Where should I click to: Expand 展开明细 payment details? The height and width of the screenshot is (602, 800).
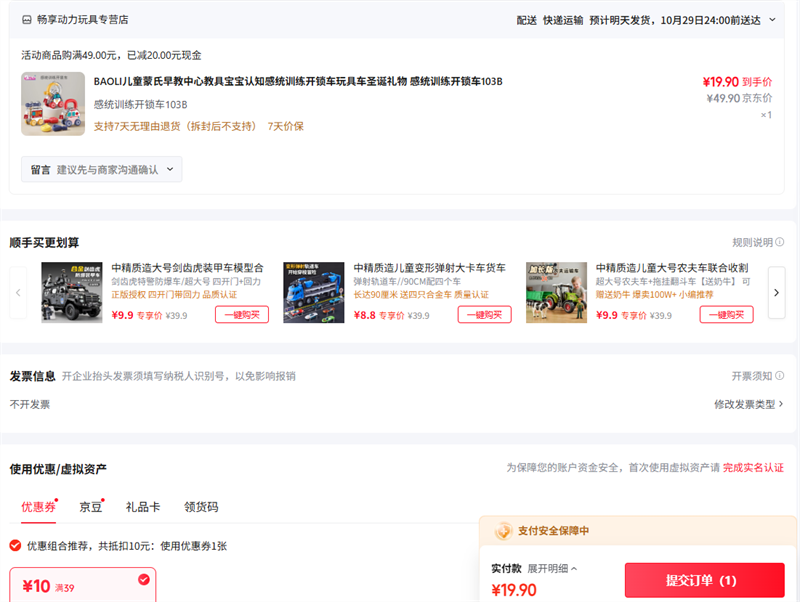pyautogui.click(x=551, y=568)
